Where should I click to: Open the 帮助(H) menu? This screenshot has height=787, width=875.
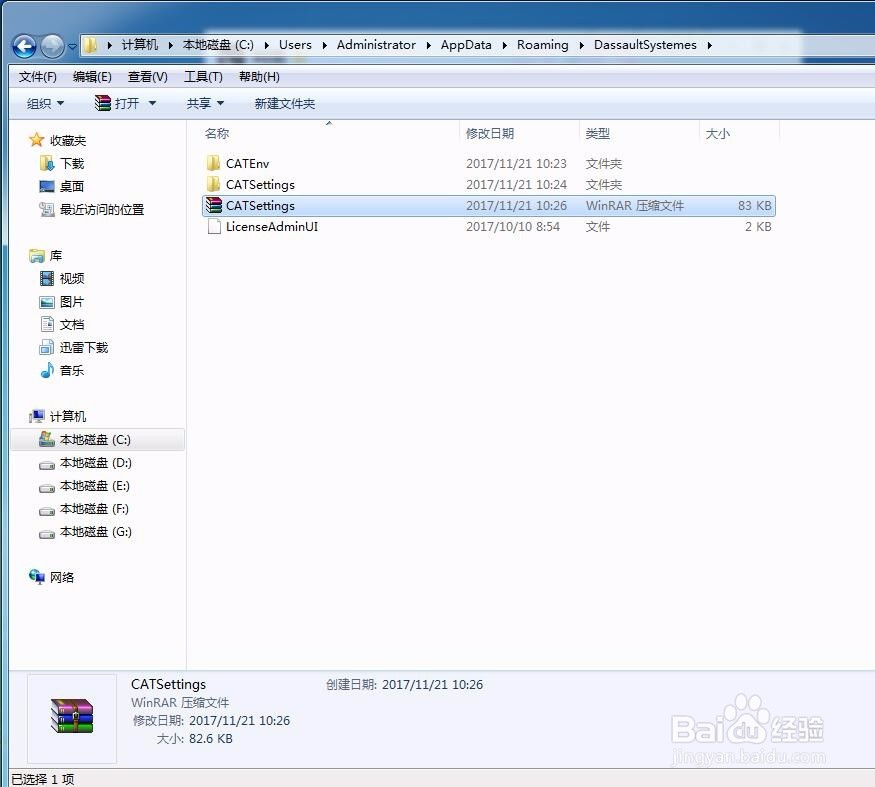[259, 76]
